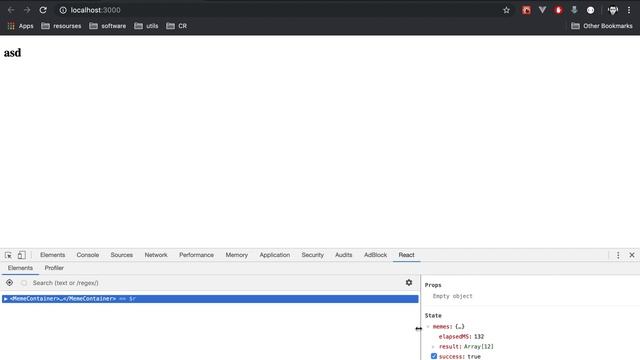This screenshot has width=640, height=360.
Task: Collapse the memes state object
Action: (428, 327)
